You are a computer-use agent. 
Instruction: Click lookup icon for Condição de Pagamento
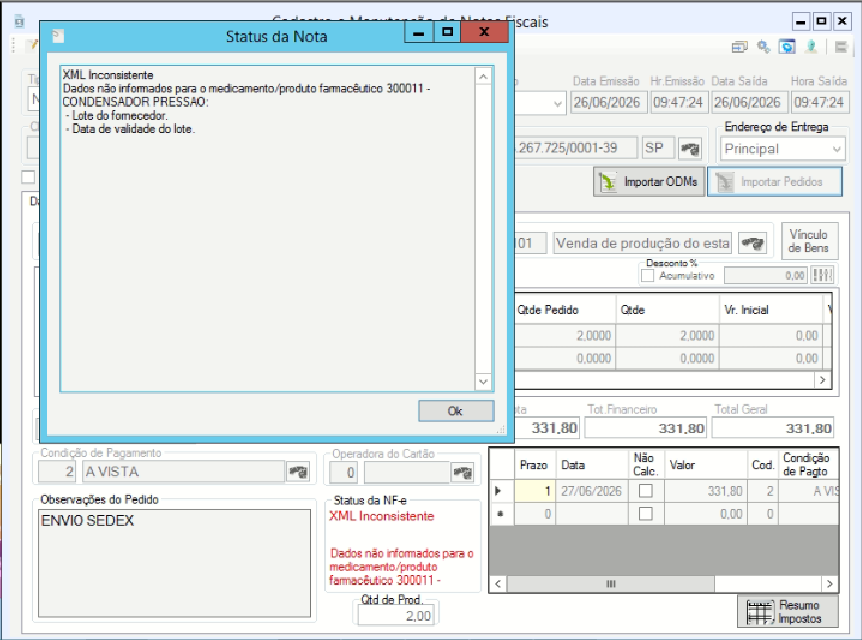coord(299,472)
